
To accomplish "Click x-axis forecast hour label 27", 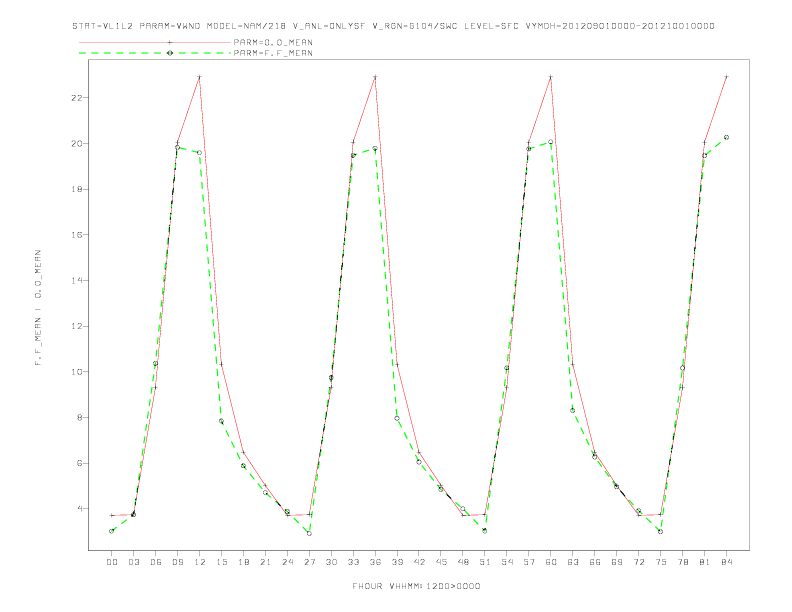I will click(309, 562).
